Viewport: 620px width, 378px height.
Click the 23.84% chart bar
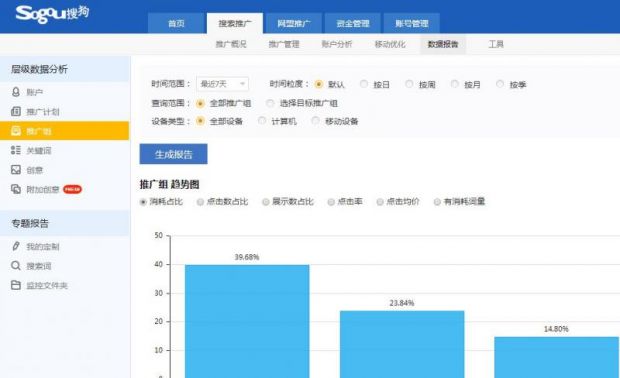(402, 344)
